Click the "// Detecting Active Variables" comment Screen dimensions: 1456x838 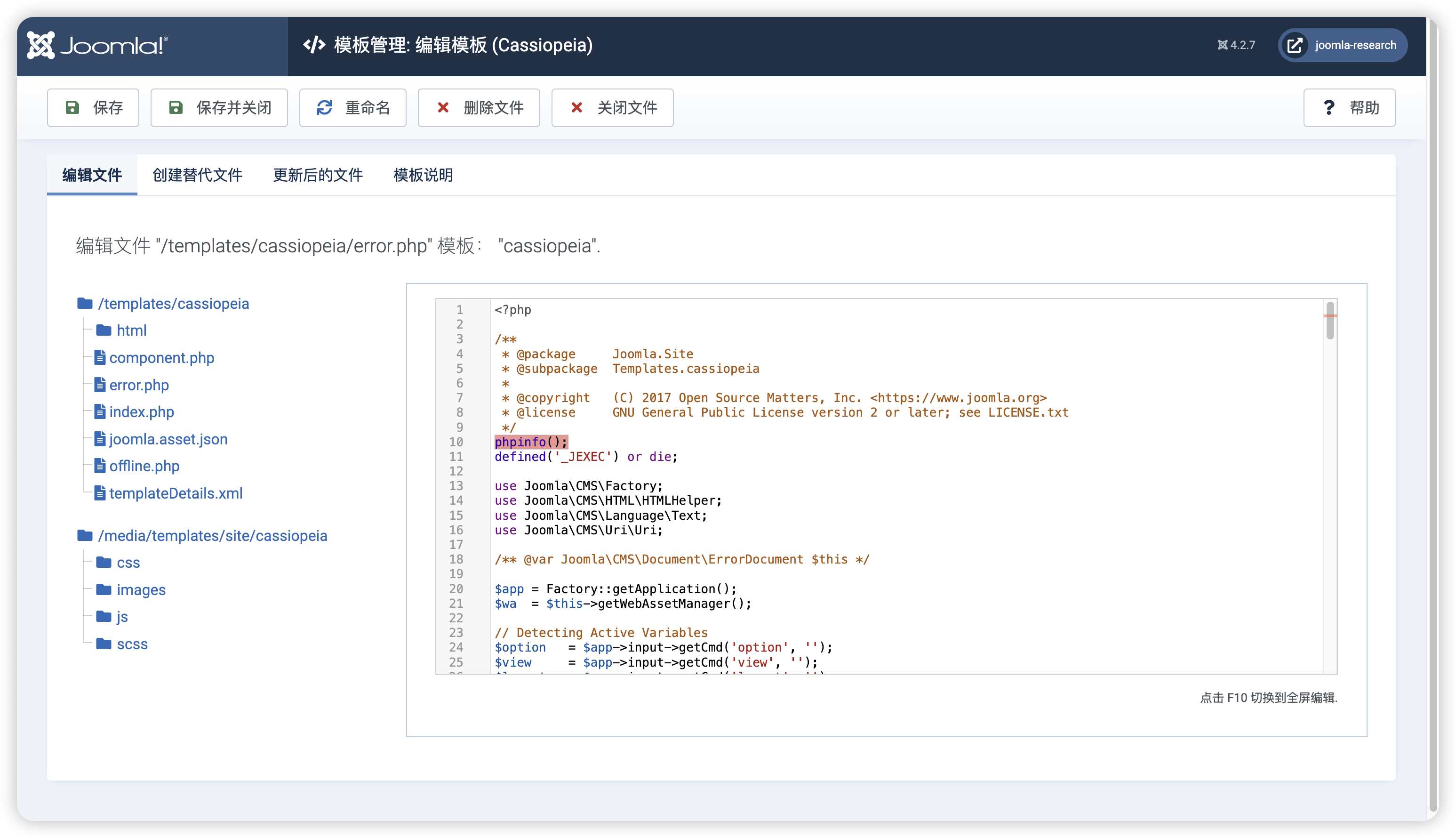tap(600, 633)
